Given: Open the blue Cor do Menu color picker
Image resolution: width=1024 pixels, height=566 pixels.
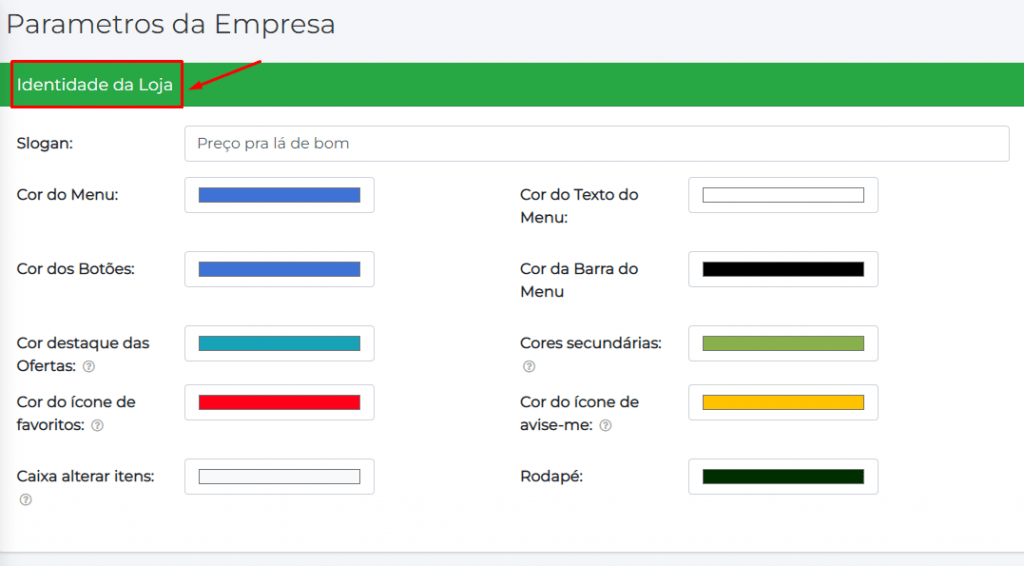Looking at the screenshot, I should click(279, 195).
